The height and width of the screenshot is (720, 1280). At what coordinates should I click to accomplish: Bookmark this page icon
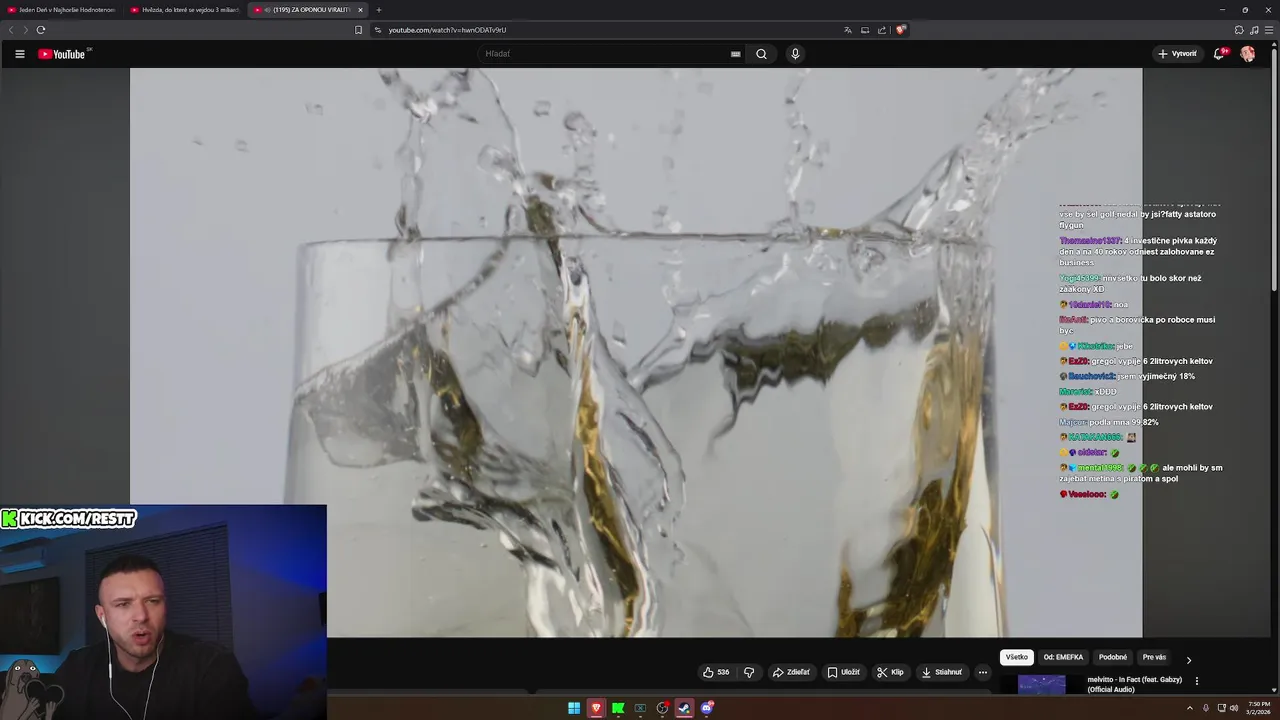358,30
